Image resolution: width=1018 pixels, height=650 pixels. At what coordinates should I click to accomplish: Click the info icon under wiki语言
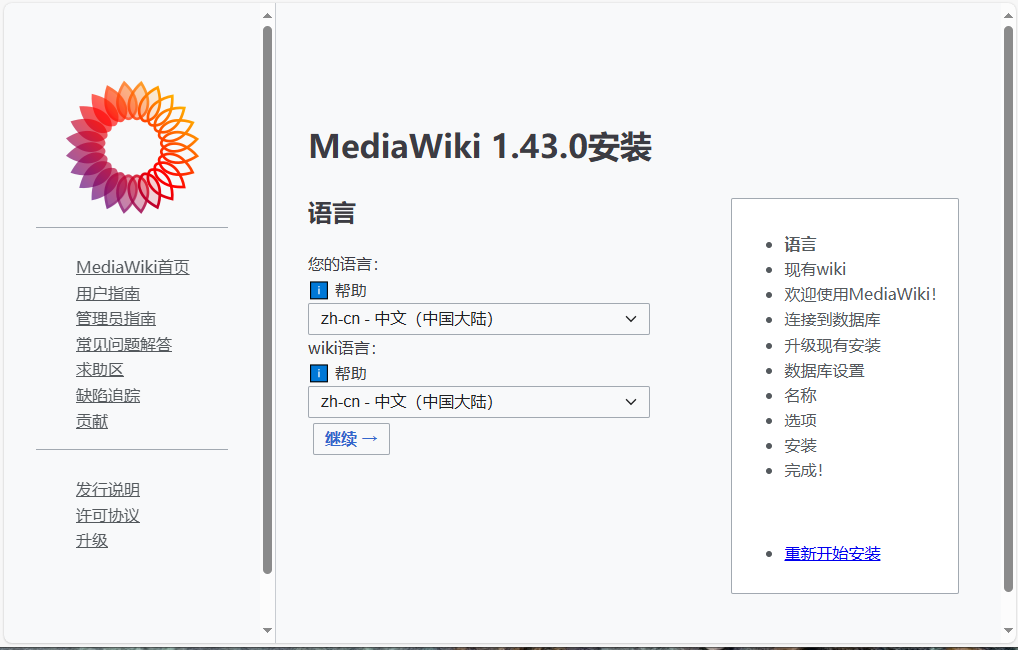[x=319, y=373]
